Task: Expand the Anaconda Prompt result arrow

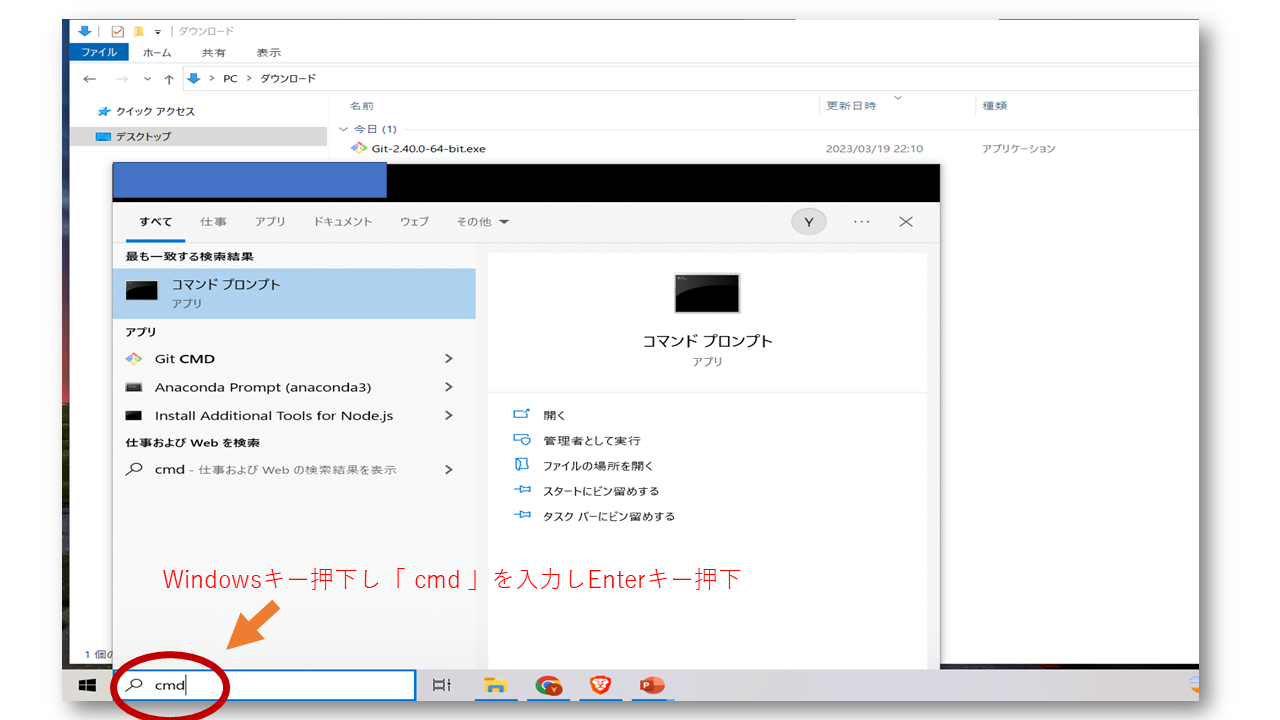Action: click(x=448, y=387)
